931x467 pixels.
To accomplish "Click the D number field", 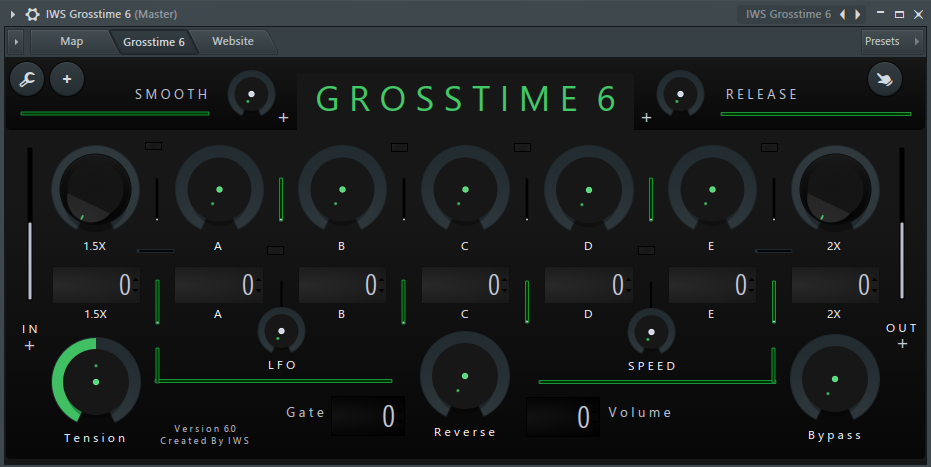I will tap(589, 285).
